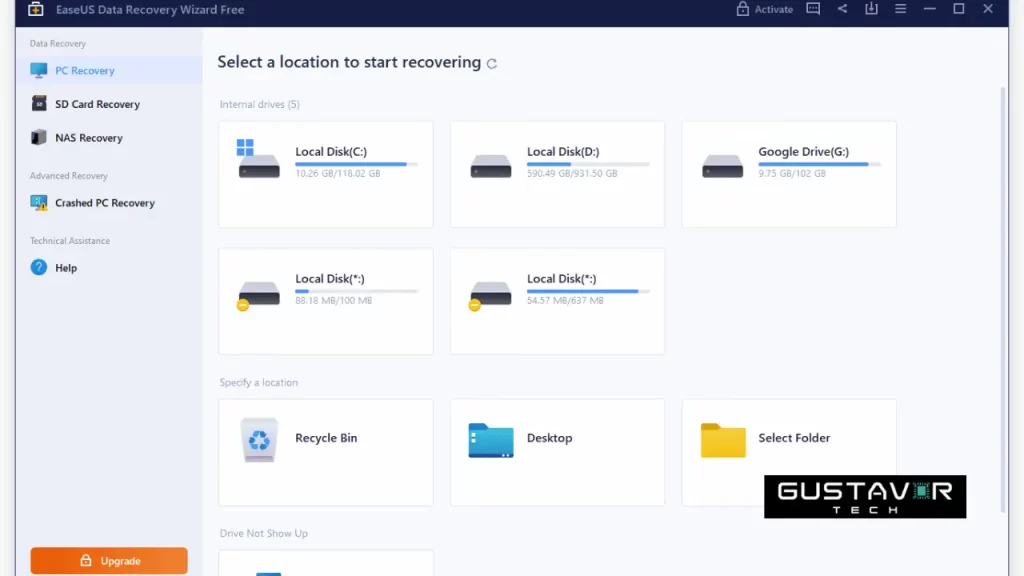Click the yellow Select Folder icon
Image resolution: width=1024 pixels, height=576 pixels.
[x=723, y=440]
